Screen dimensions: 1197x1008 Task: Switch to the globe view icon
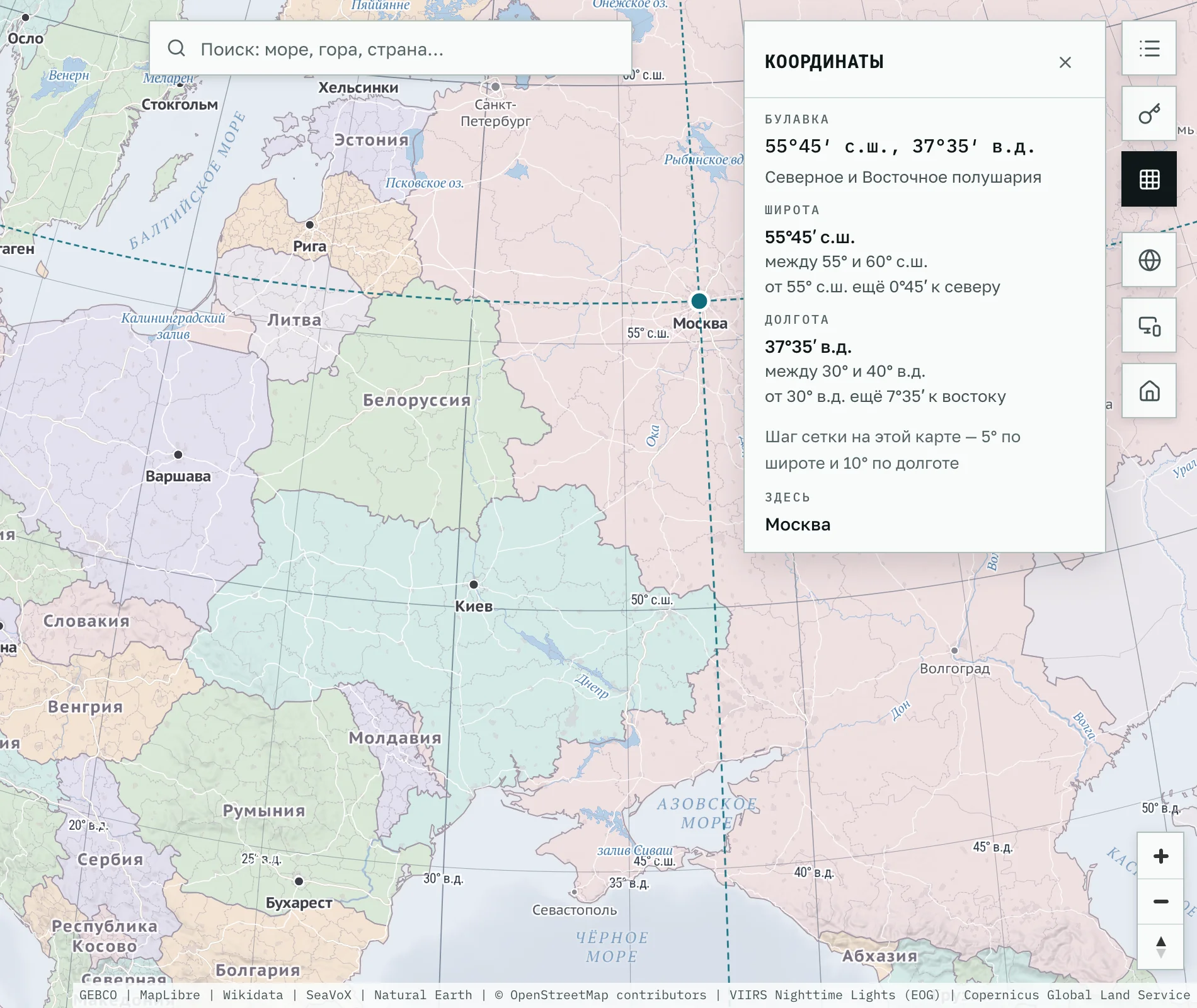tap(1149, 260)
